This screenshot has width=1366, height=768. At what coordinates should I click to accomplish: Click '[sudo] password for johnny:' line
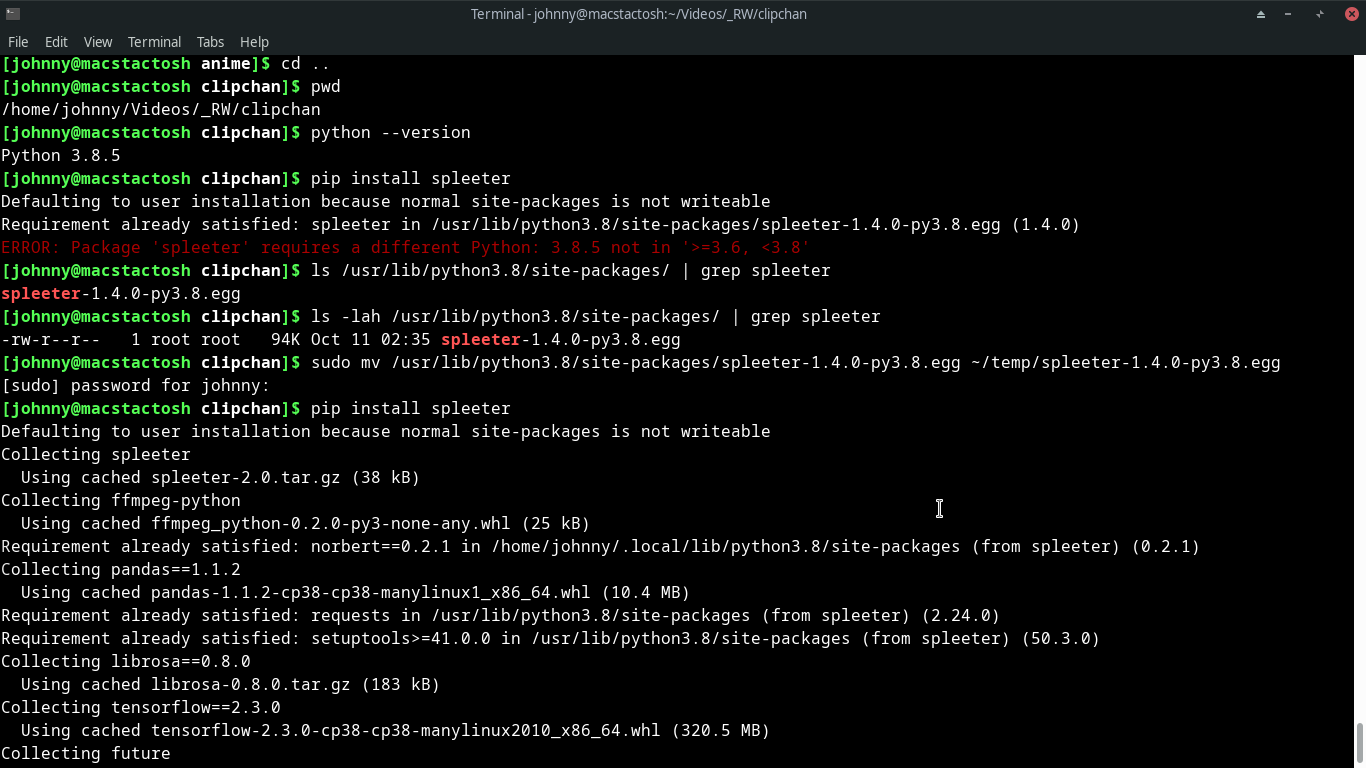(136, 385)
